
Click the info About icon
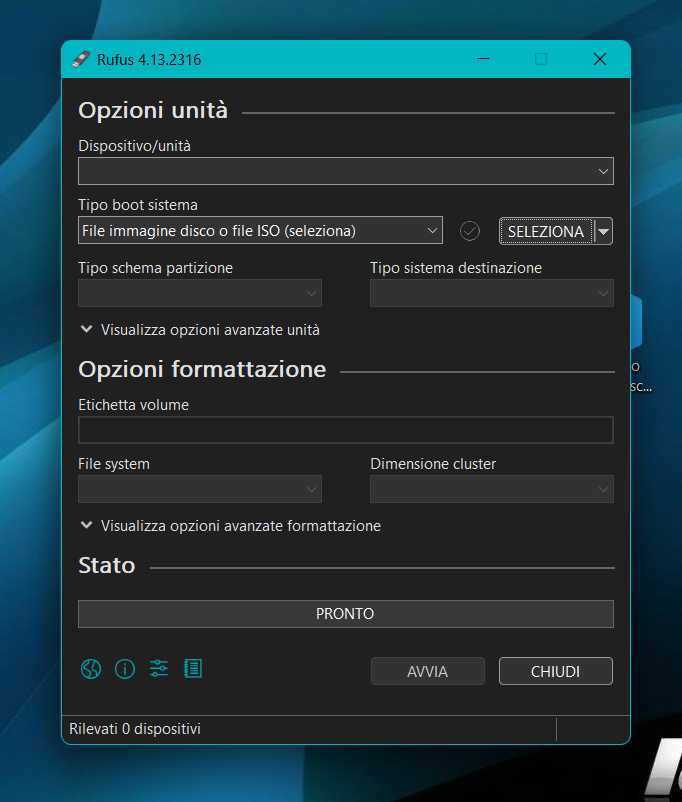coord(125,669)
